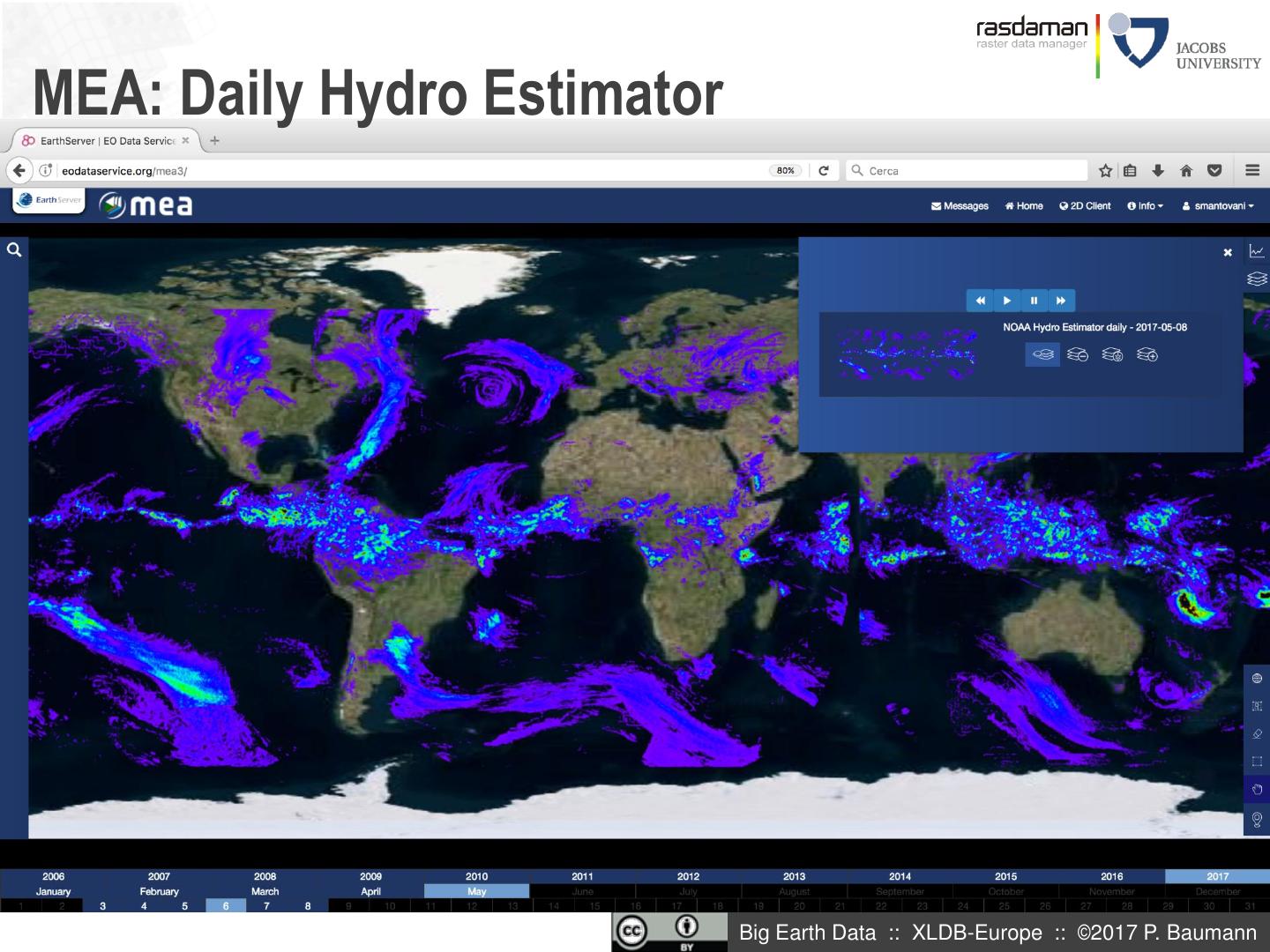This screenshot has height=952, width=1270.
Task: Click the Cerca search field
Action: pos(967,171)
